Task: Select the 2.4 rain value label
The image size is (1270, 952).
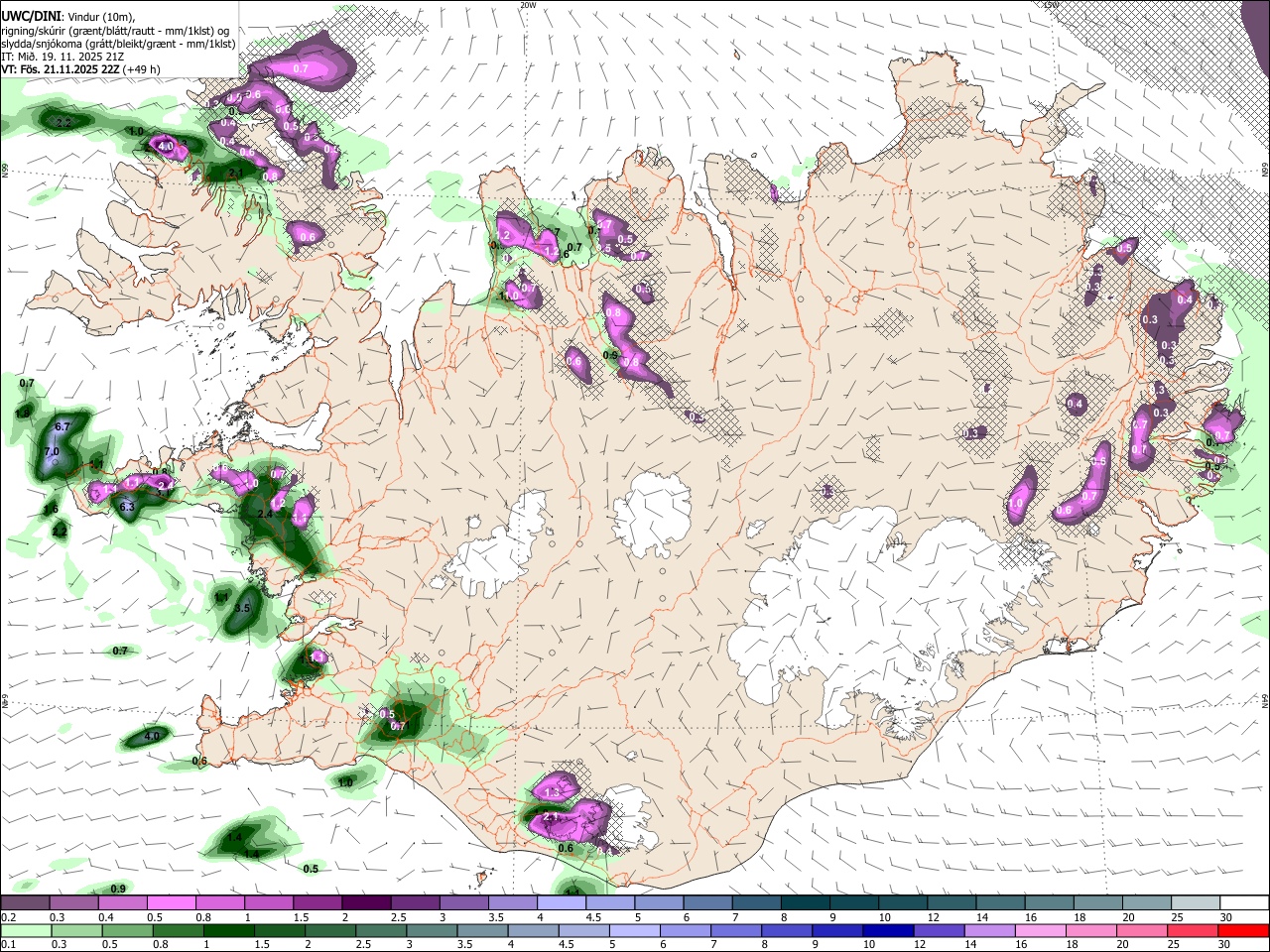Action: point(265,514)
